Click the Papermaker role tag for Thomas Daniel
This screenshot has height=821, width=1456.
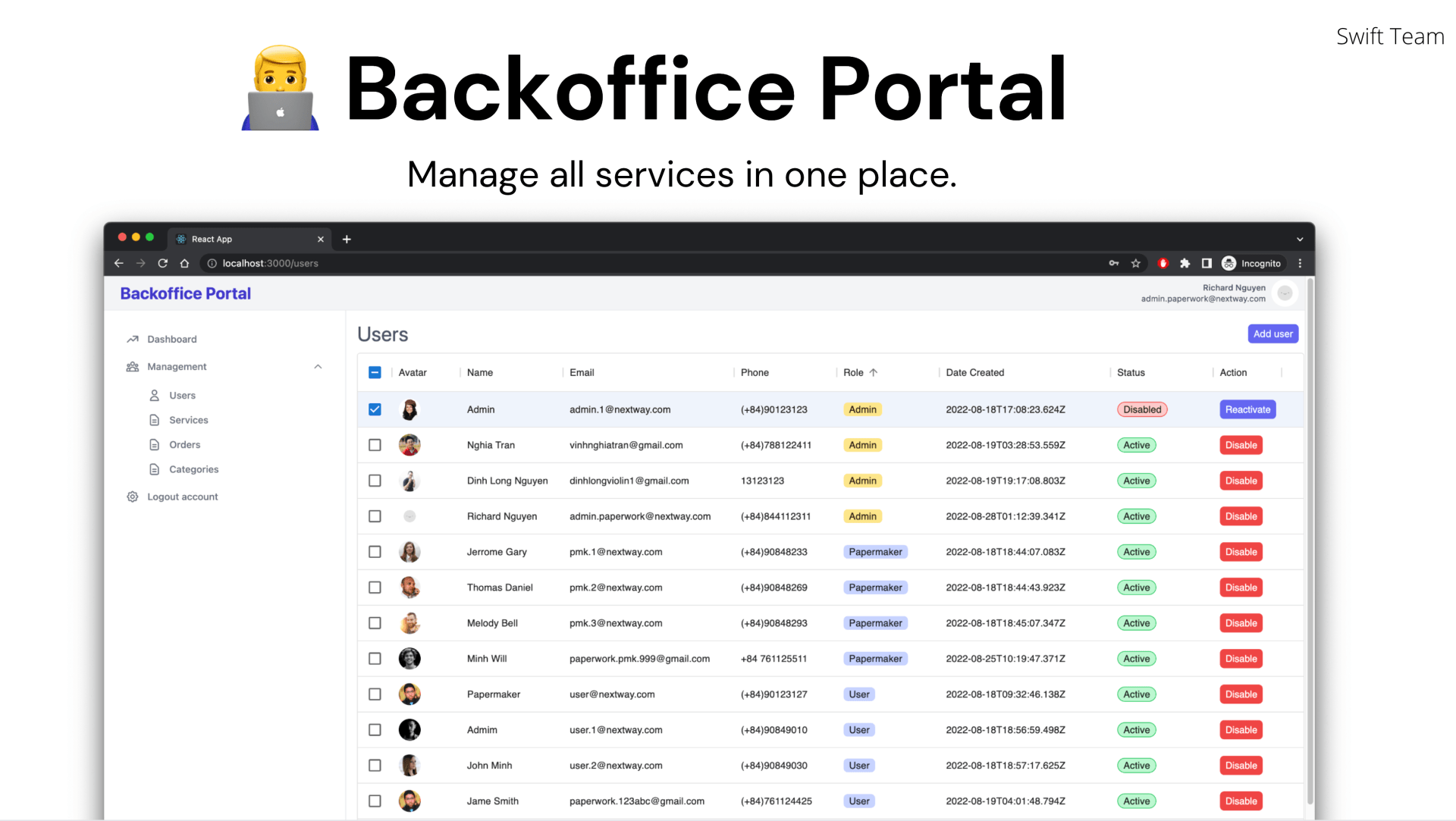[x=875, y=588]
